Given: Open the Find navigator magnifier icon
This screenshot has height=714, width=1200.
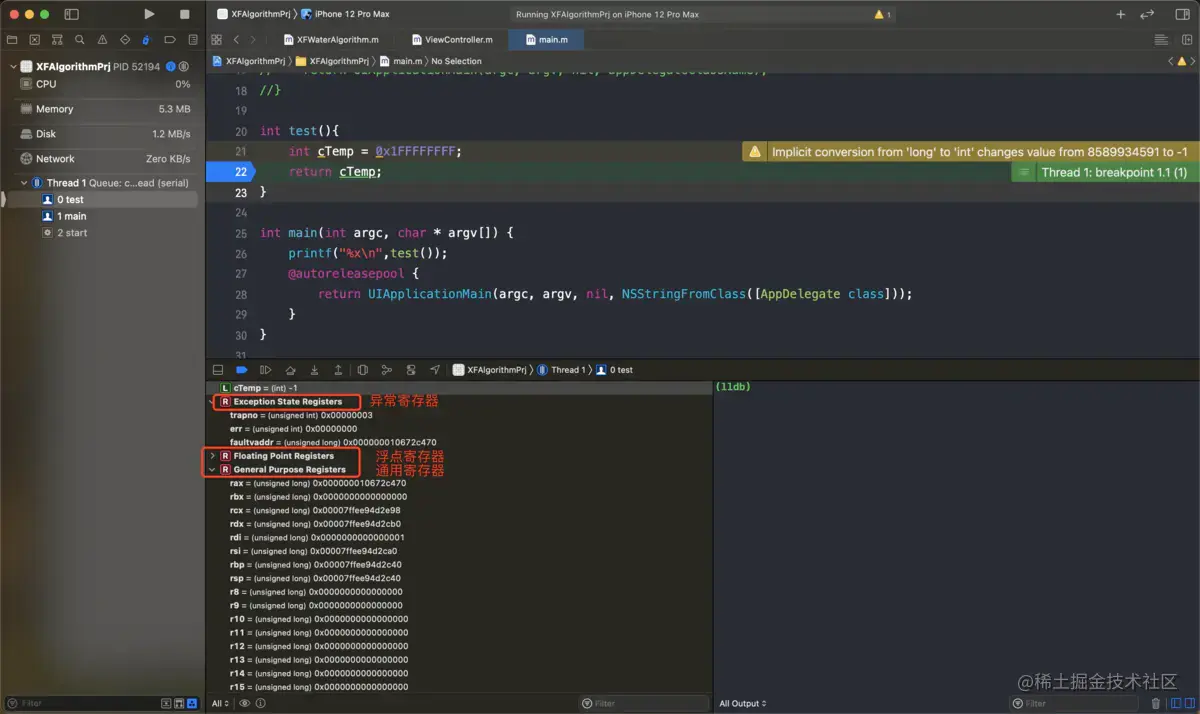Looking at the screenshot, I should tap(79, 40).
